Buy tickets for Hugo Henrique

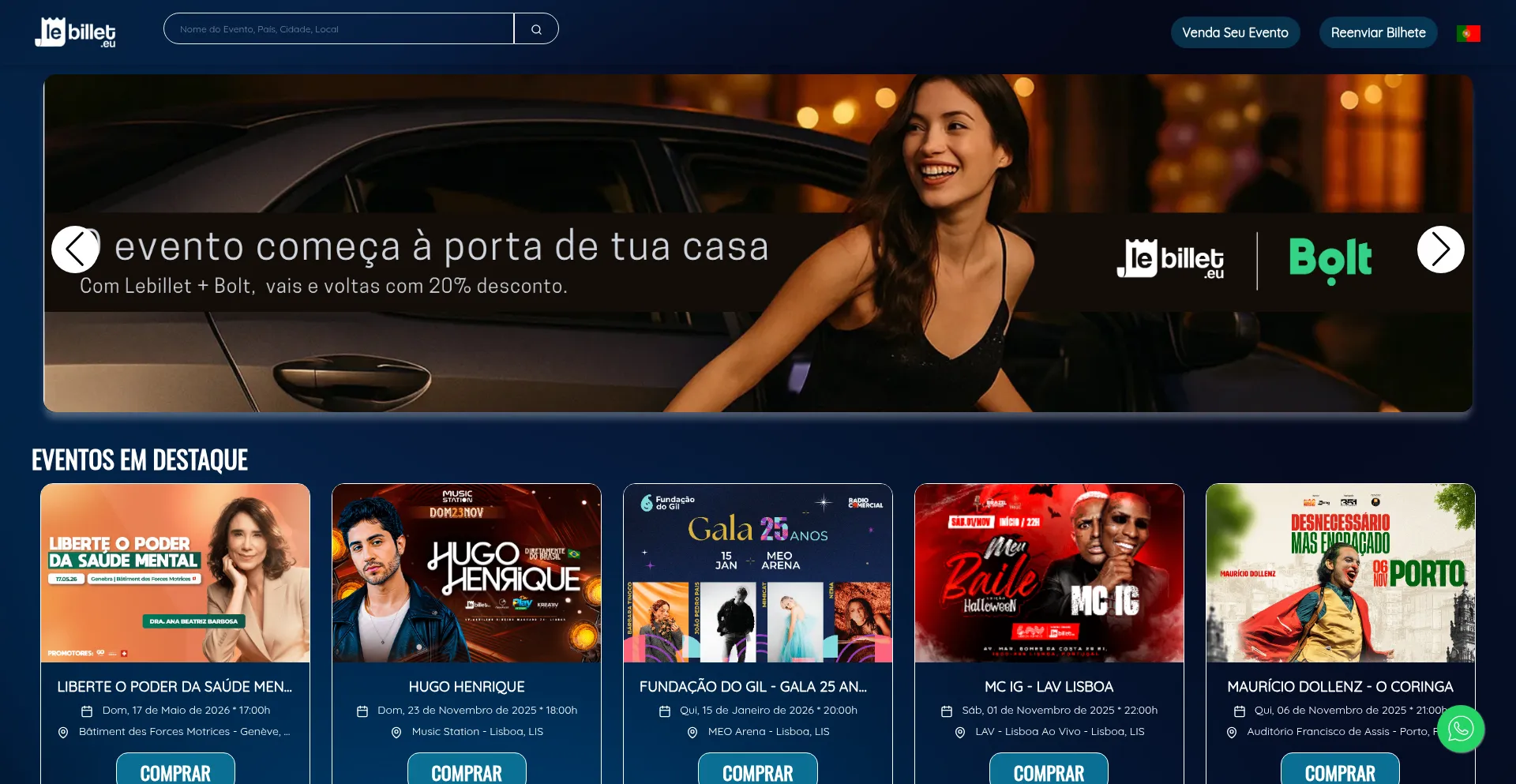[x=467, y=771]
